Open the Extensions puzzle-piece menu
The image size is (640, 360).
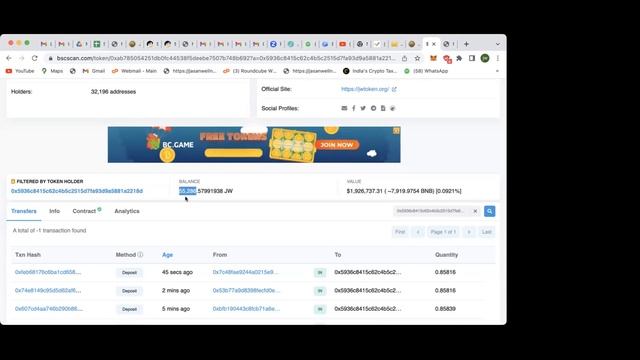(460, 58)
